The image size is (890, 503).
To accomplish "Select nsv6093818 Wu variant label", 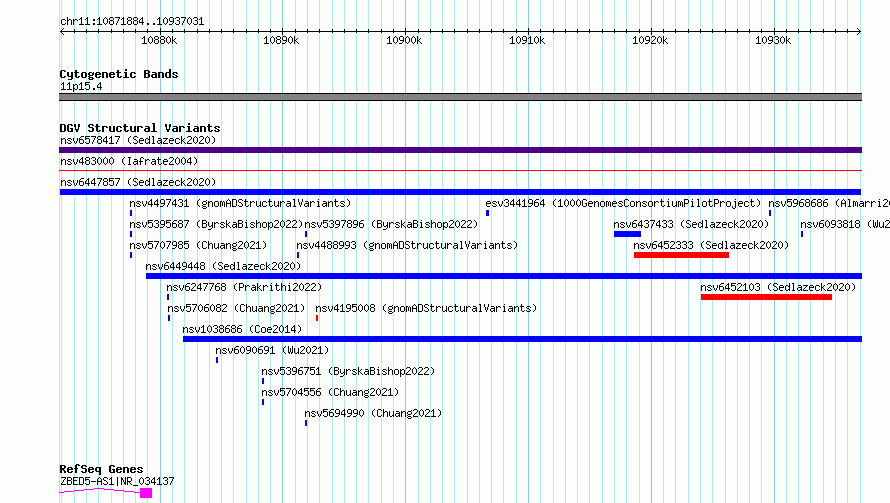I will (x=845, y=224).
